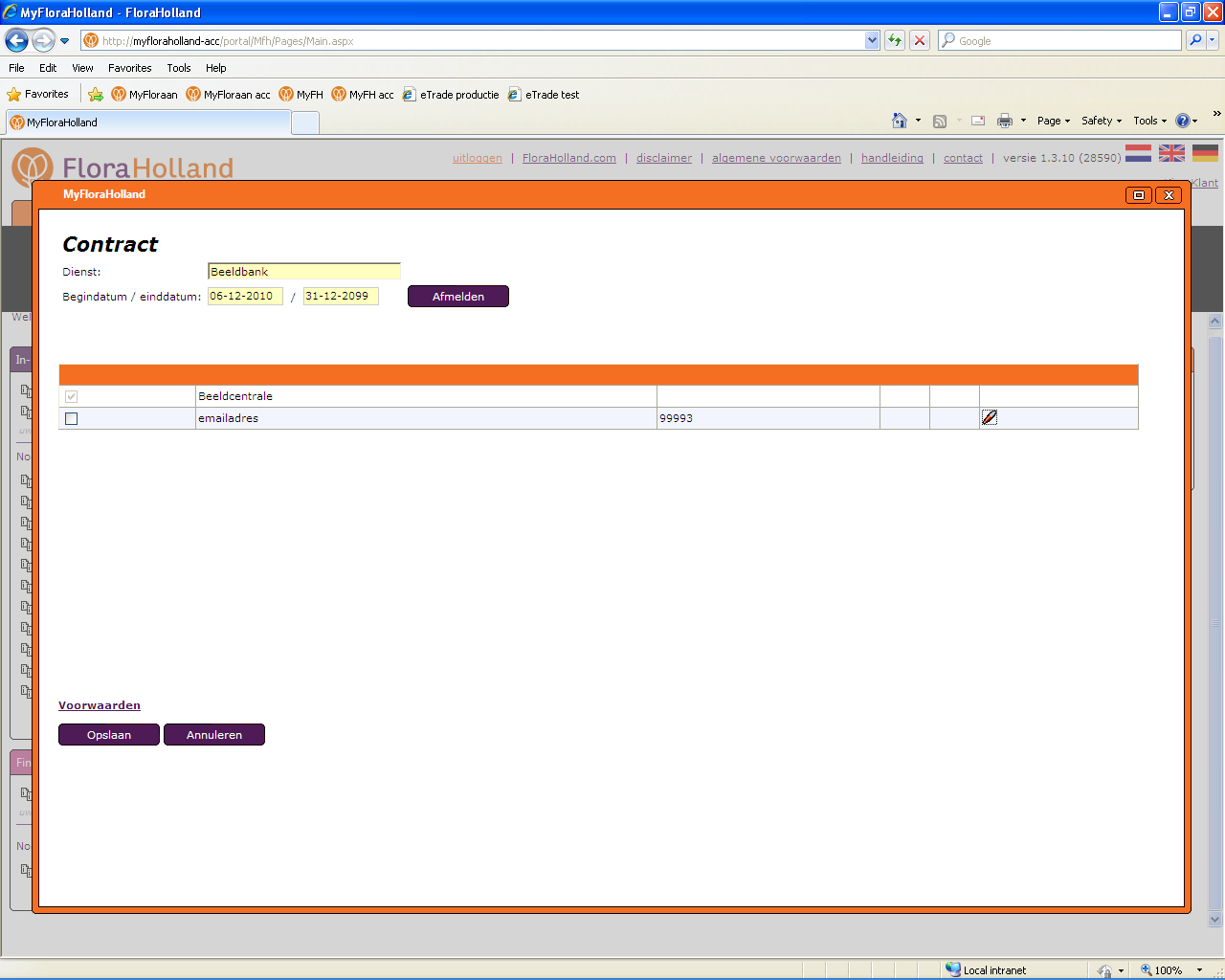
Task: Click the Read mail icon
Action: click(978, 121)
